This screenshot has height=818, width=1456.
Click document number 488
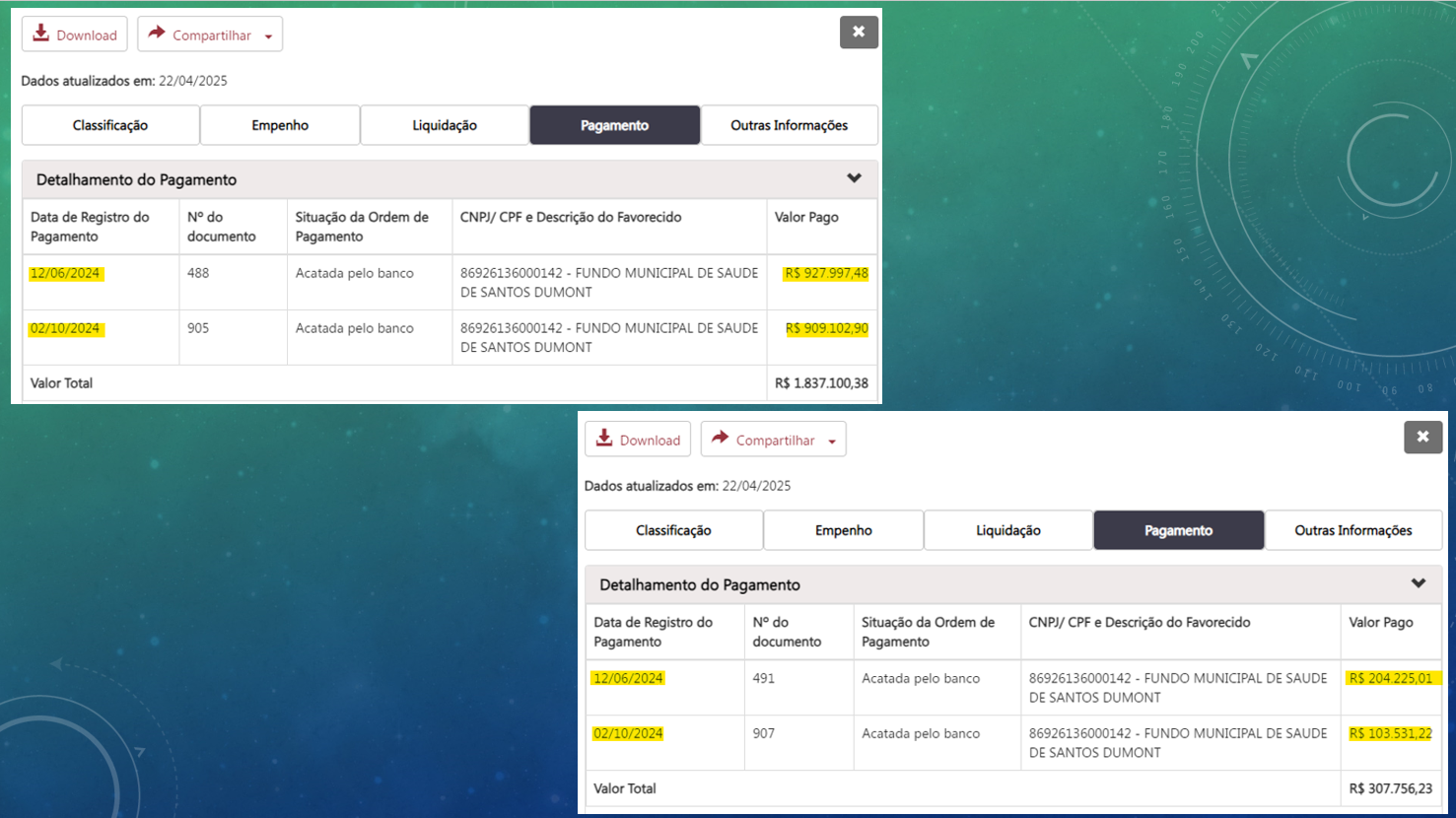click(x=198, y=273)
